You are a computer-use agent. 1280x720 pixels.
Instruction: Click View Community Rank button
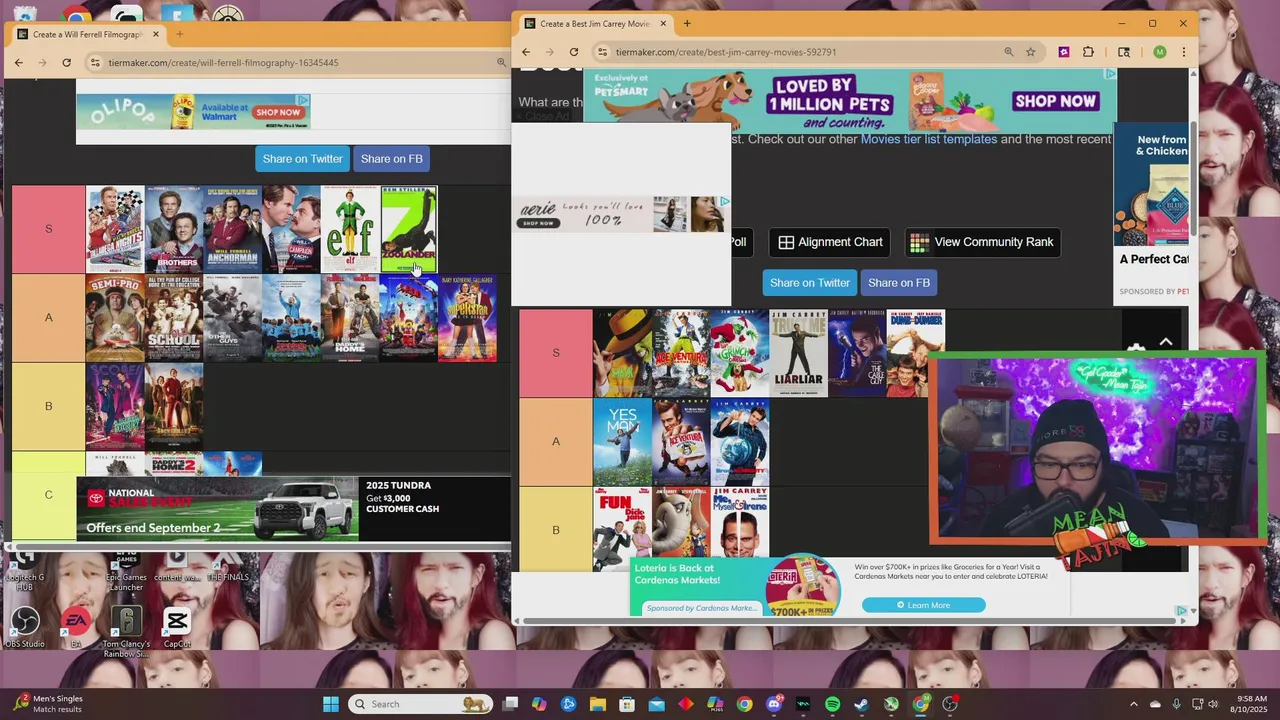pos(983,242)
